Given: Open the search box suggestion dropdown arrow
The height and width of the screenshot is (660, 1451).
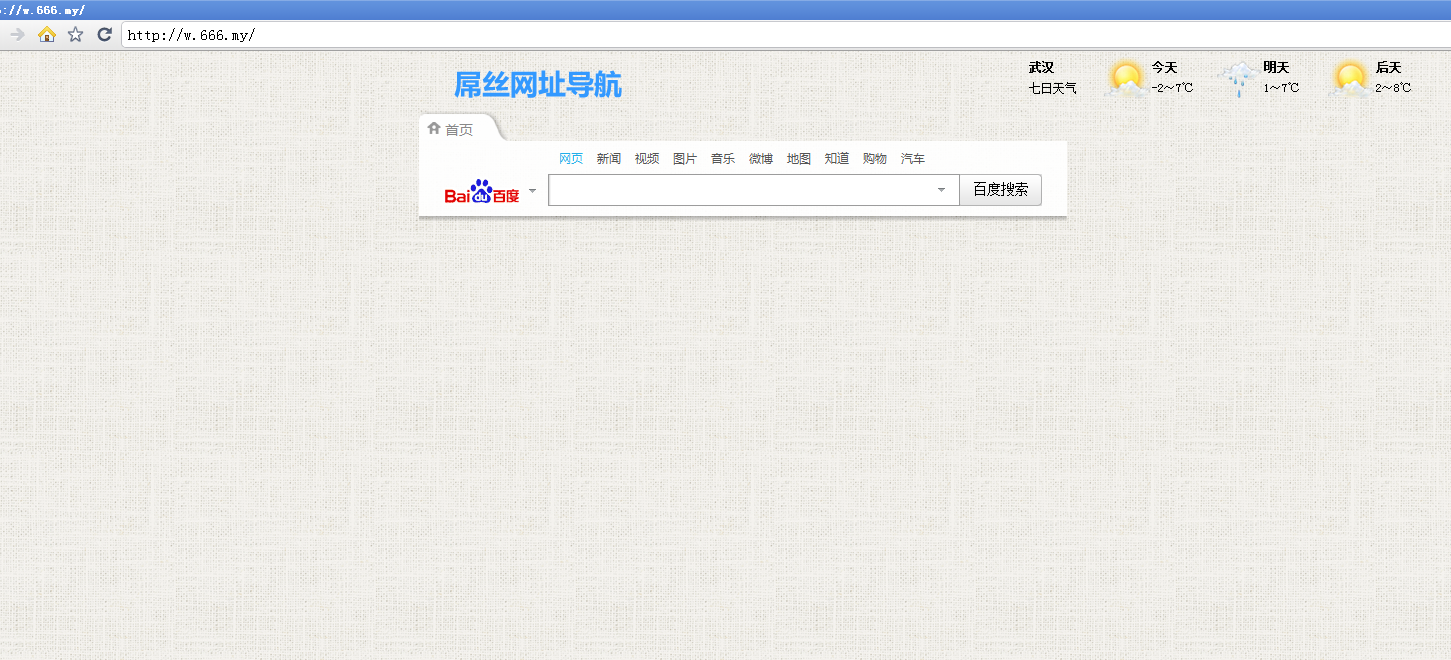Looking at the screenshot, I should 941,190.
